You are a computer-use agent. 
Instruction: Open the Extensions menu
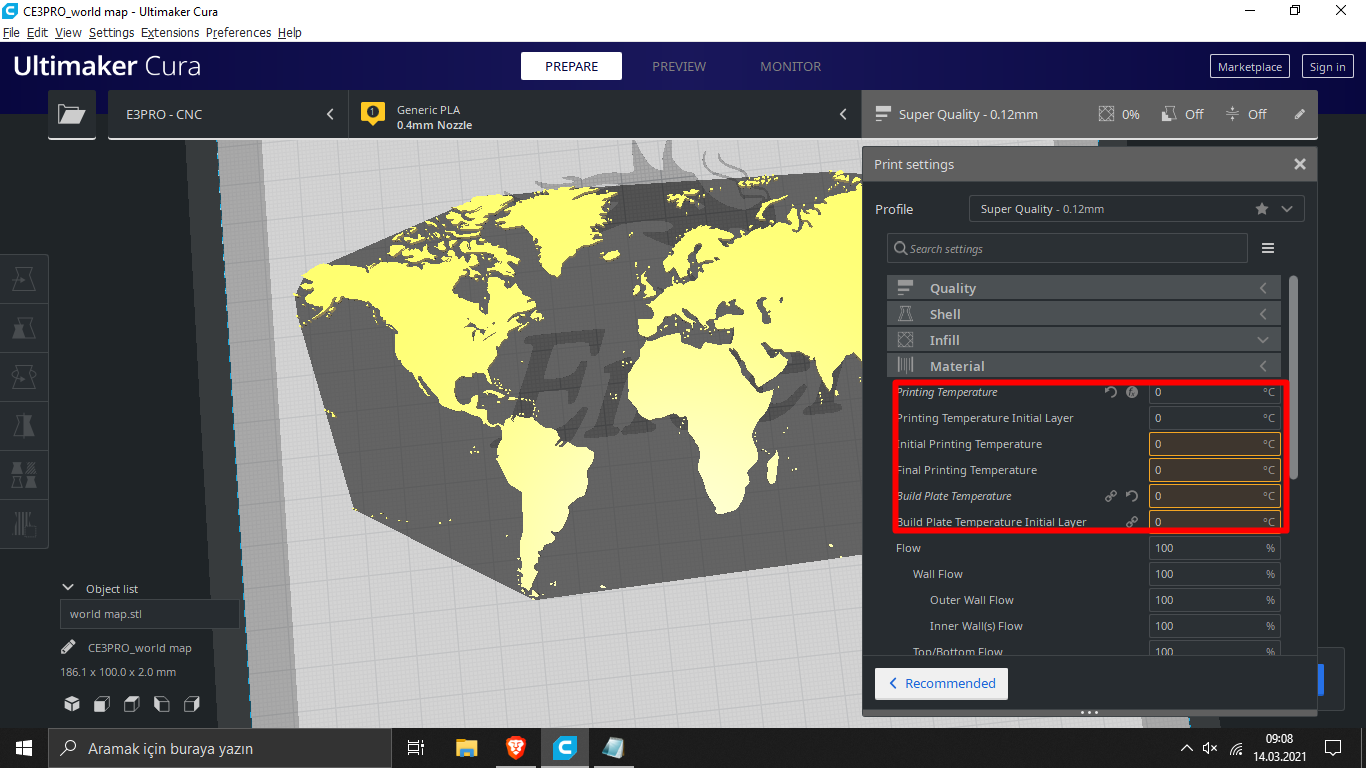(170, 32)
